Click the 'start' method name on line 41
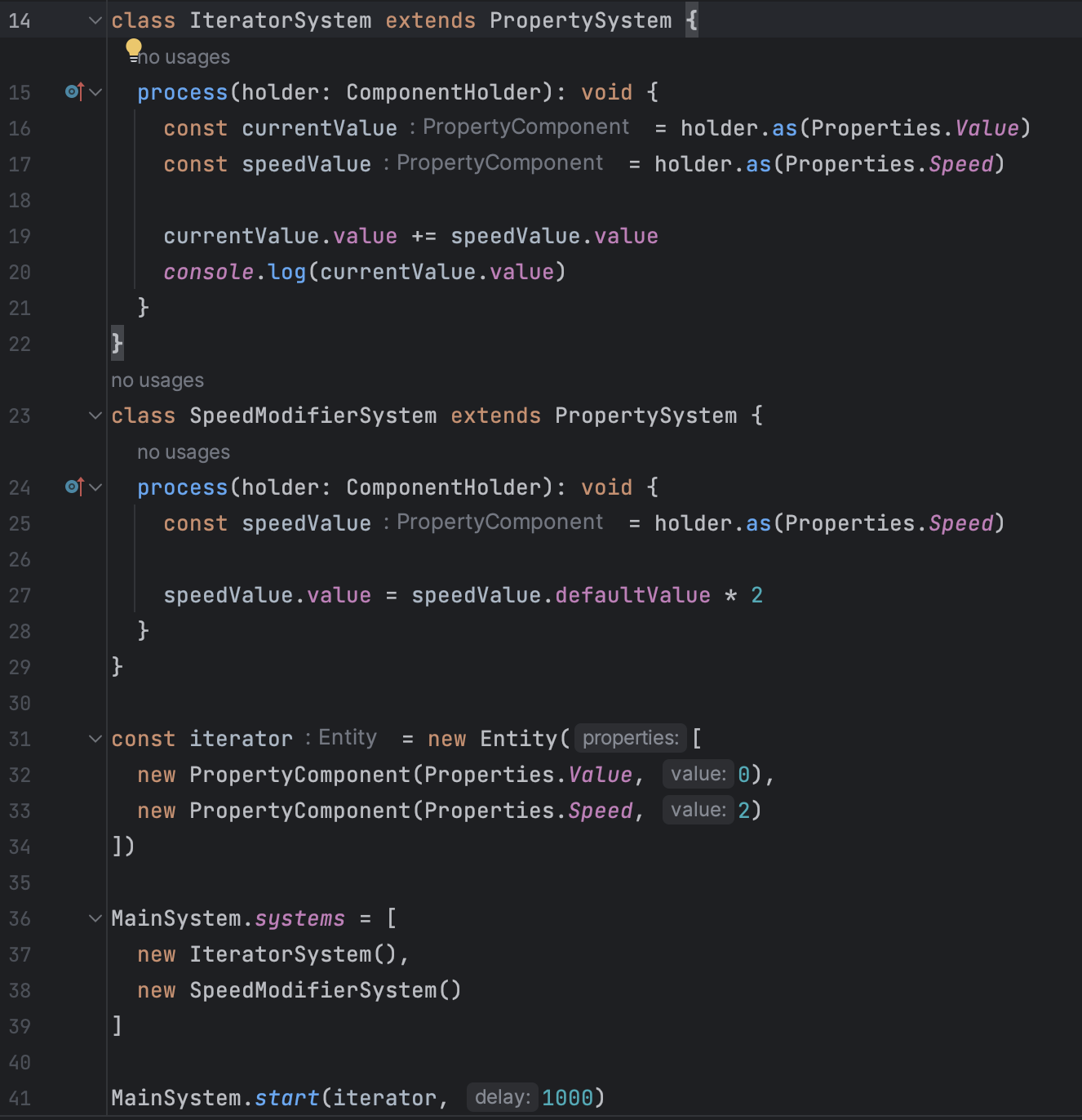The height and width of the screenshot is (1120, 1082). point(286,1098)
